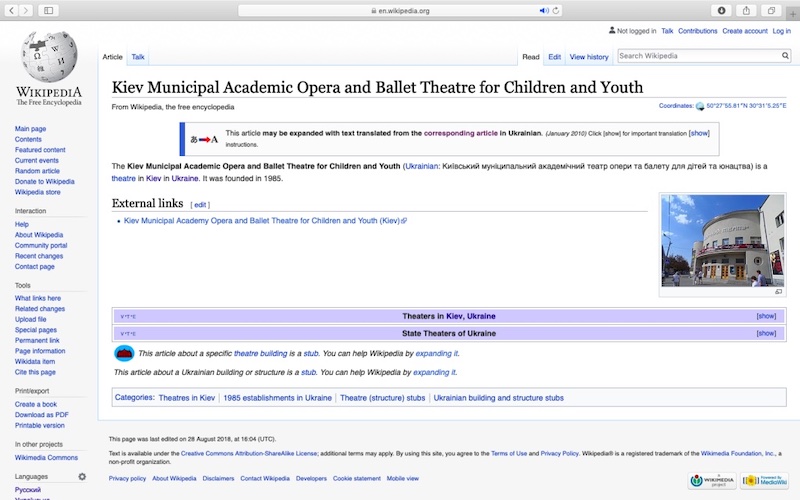Click the translation icon in the notice box

(204, 139)
